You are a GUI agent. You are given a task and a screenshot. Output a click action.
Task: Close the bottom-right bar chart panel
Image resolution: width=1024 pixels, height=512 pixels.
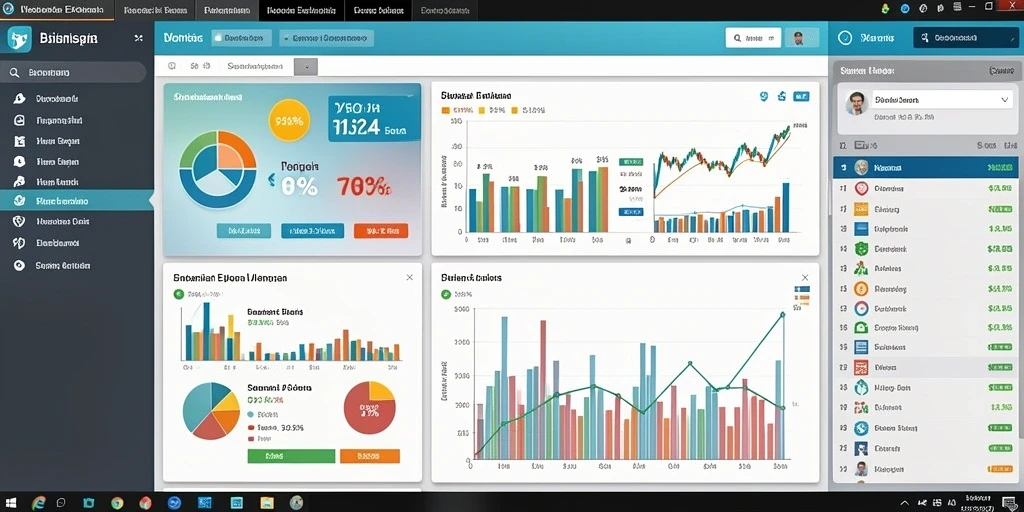pos(805,278)
